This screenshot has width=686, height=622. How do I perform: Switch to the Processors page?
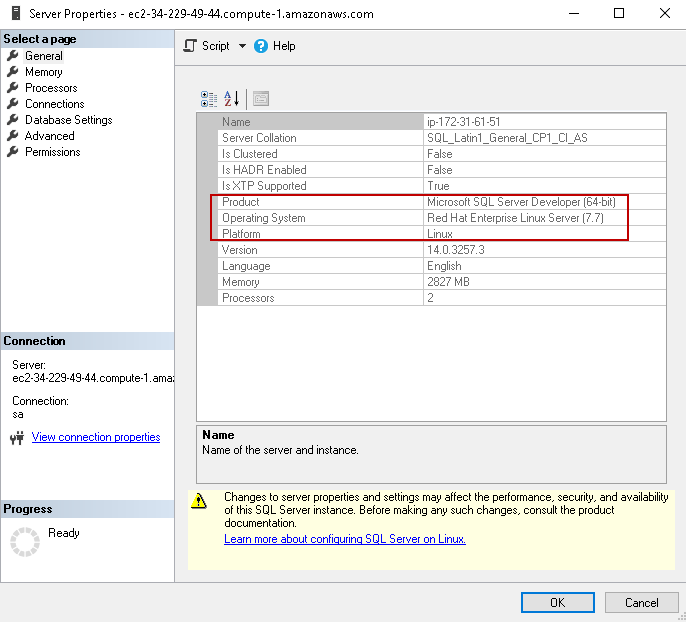click(x=51, y=88)
